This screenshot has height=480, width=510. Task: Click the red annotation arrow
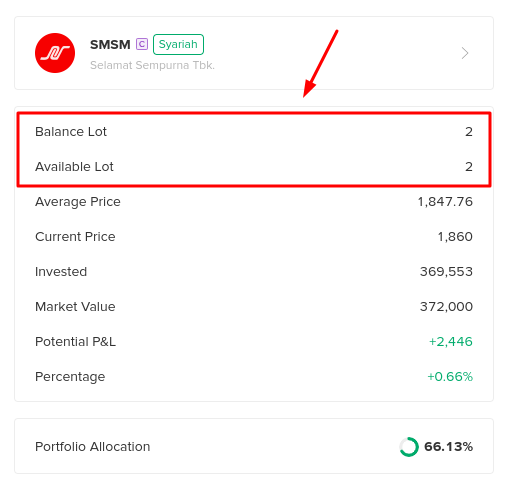(x=320, y=63)
